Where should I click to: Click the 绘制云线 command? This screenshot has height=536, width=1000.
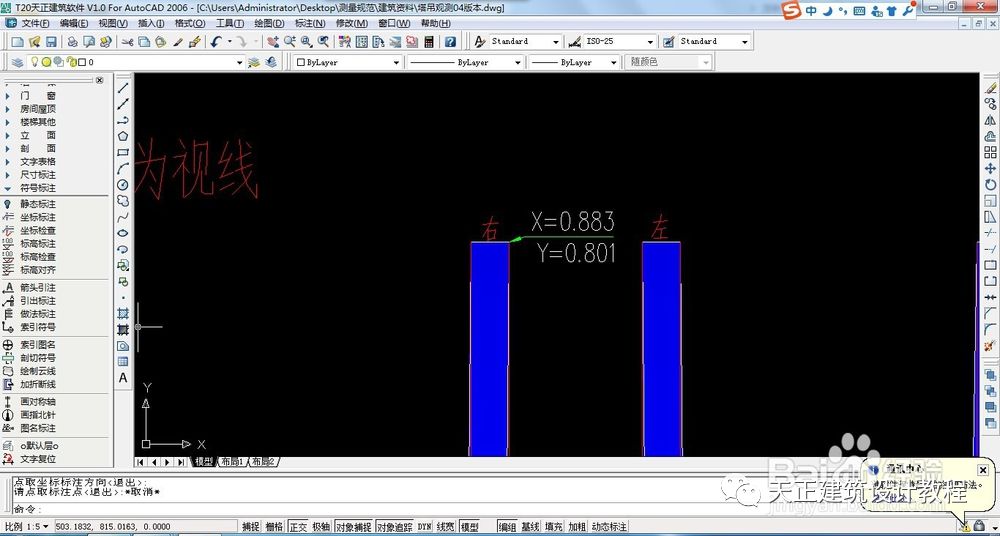tap(37, 371)
